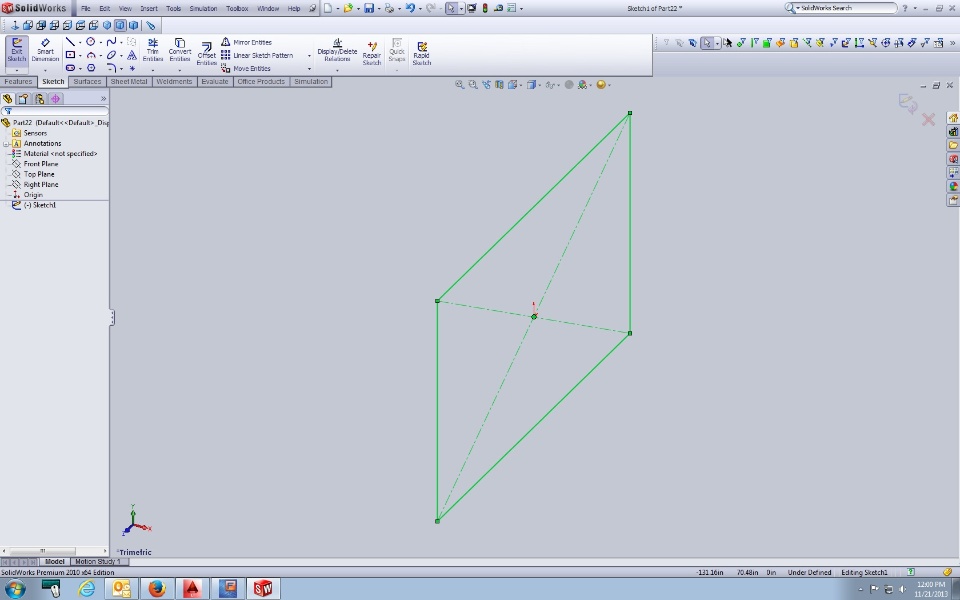Open the DimXpertManager tab icon
Image resolution: width=960 pixels, height=600 pixels.
[56, 99]
